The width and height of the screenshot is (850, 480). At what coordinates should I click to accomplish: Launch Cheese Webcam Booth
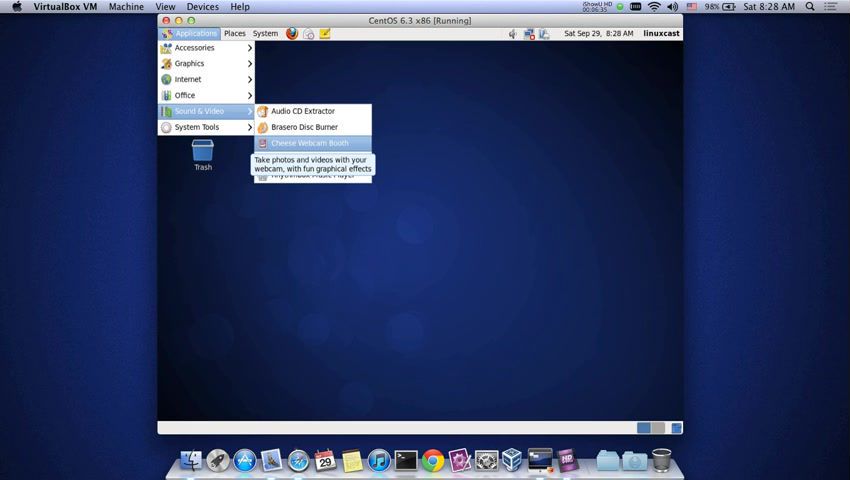(x=313, y=143)
